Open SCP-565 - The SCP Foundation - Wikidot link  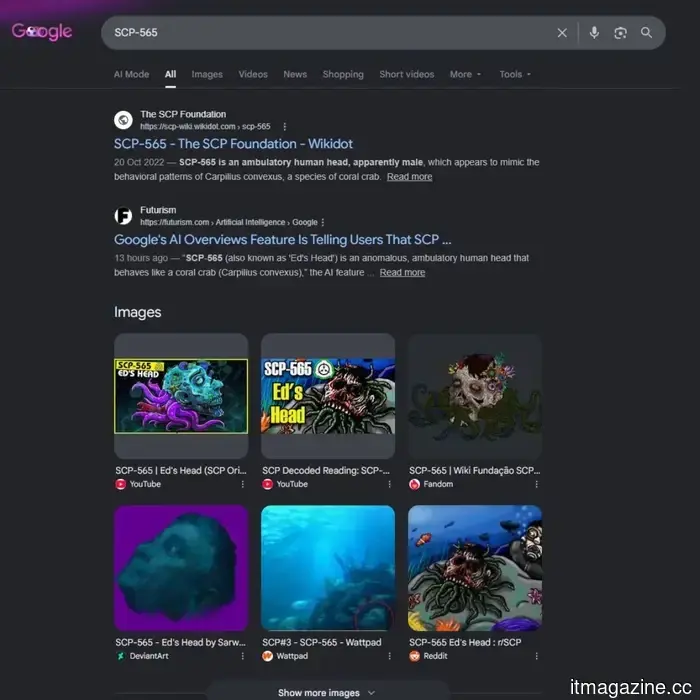233,144
